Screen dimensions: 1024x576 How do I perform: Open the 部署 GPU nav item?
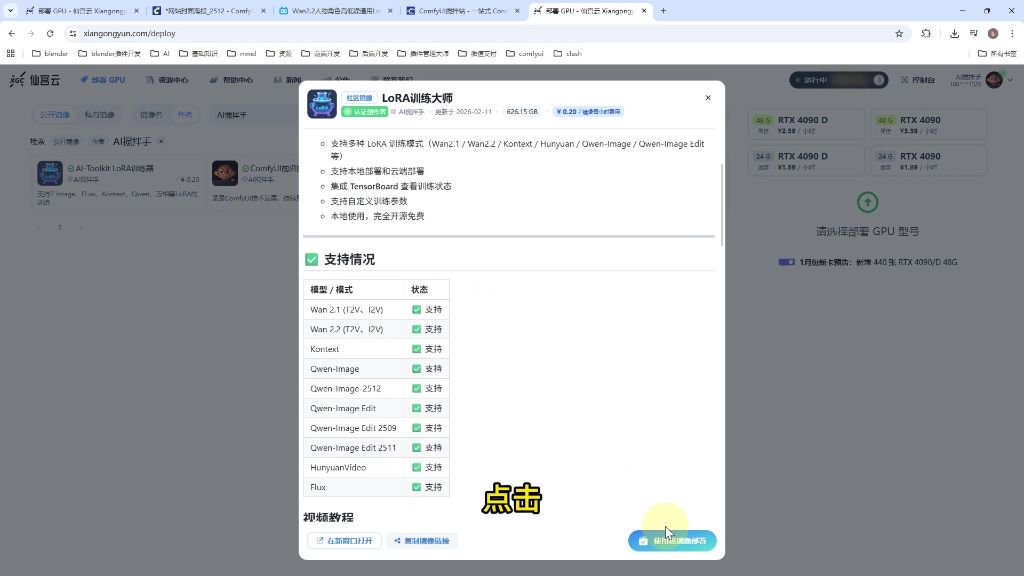point(103,80)
